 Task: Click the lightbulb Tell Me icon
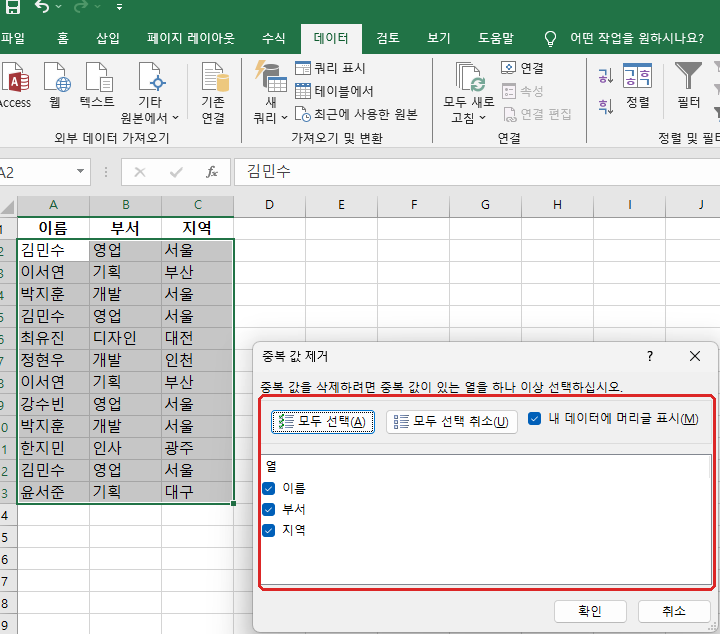550,39
